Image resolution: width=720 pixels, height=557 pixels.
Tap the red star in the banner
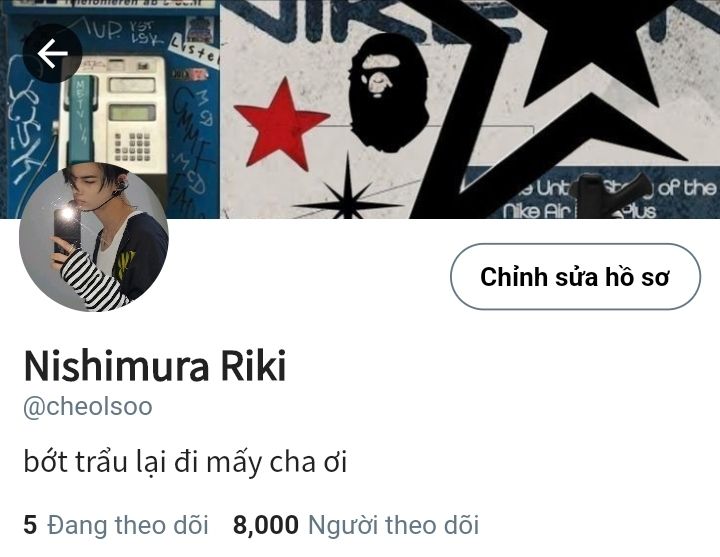tap(281, 124)
